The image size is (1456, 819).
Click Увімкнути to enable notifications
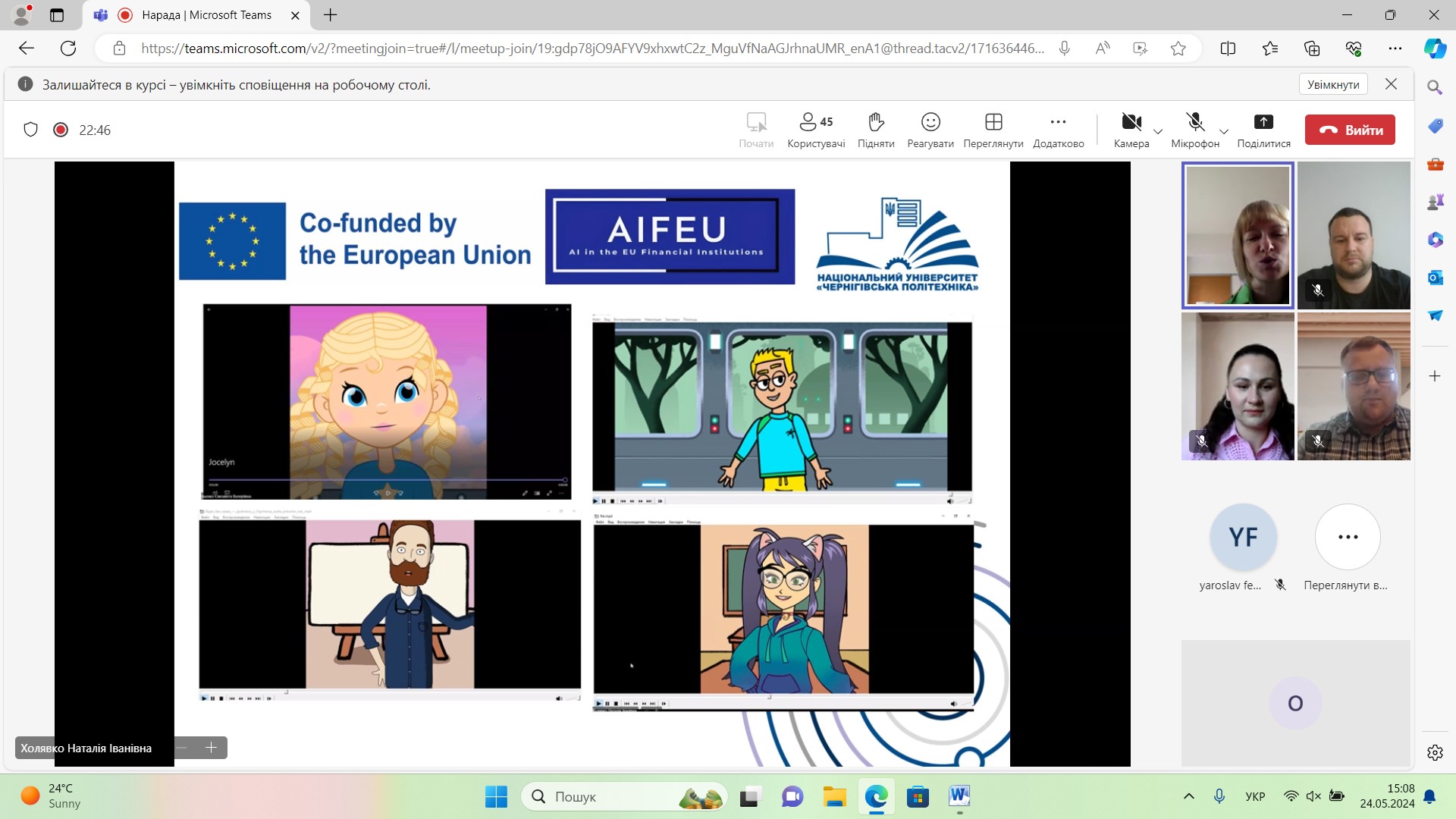click(x=1332, y=84)
